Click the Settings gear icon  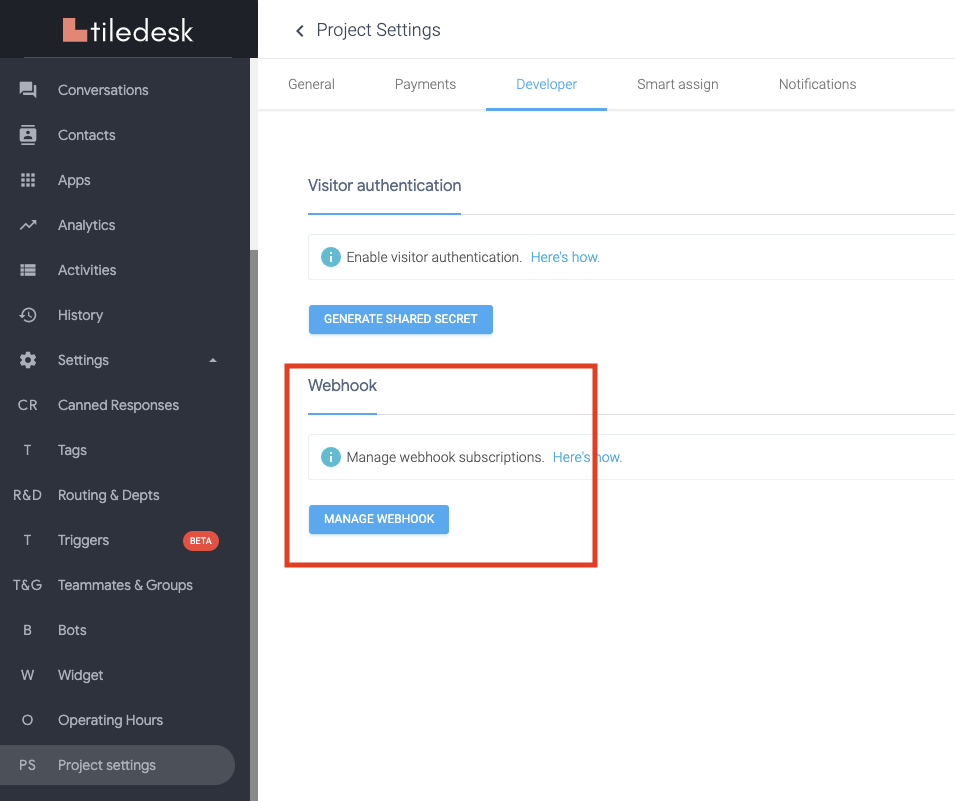click(28, 360)
